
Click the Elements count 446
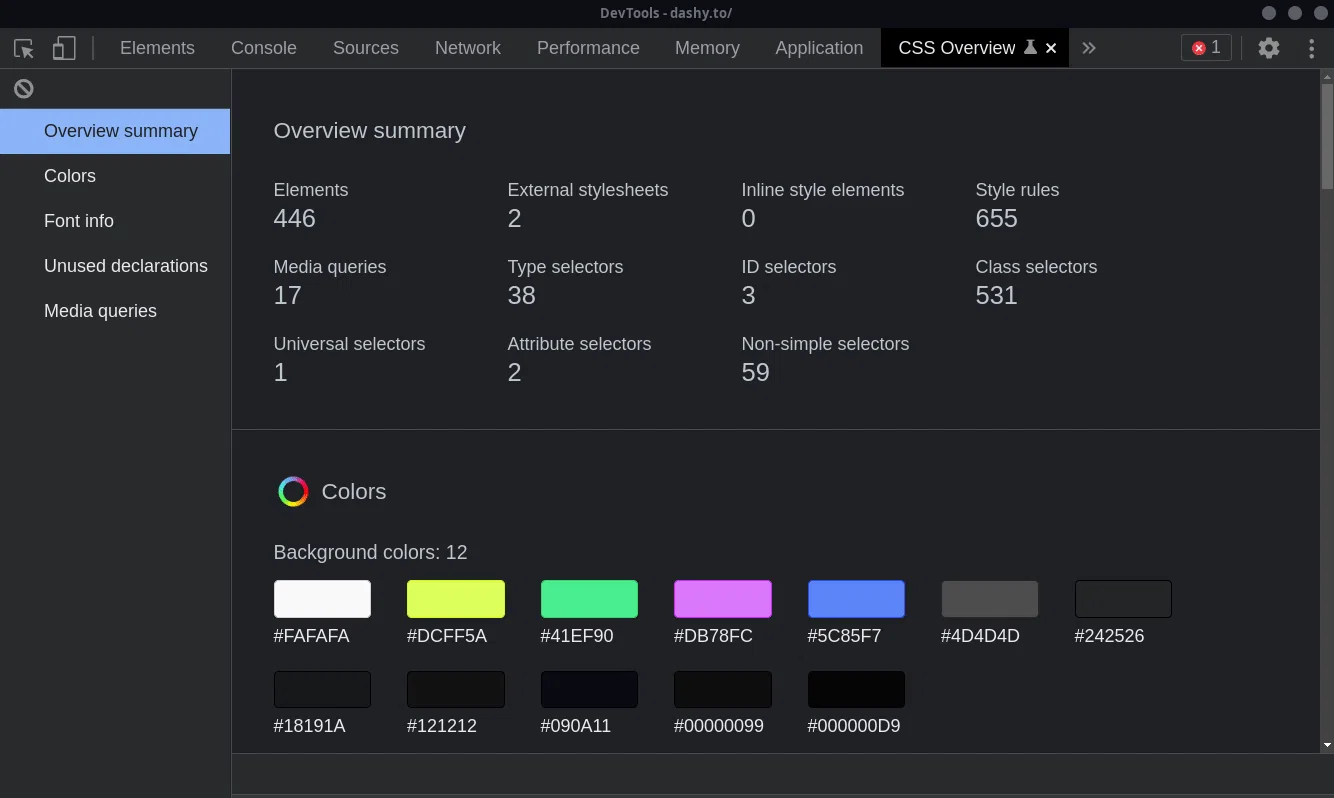[294, 219]
